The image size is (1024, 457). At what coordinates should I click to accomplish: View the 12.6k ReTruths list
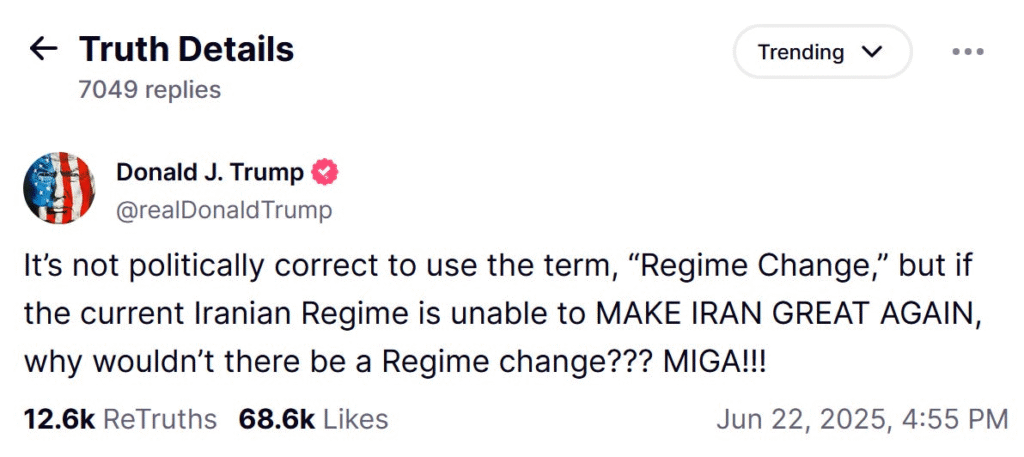tap(120, 419)
